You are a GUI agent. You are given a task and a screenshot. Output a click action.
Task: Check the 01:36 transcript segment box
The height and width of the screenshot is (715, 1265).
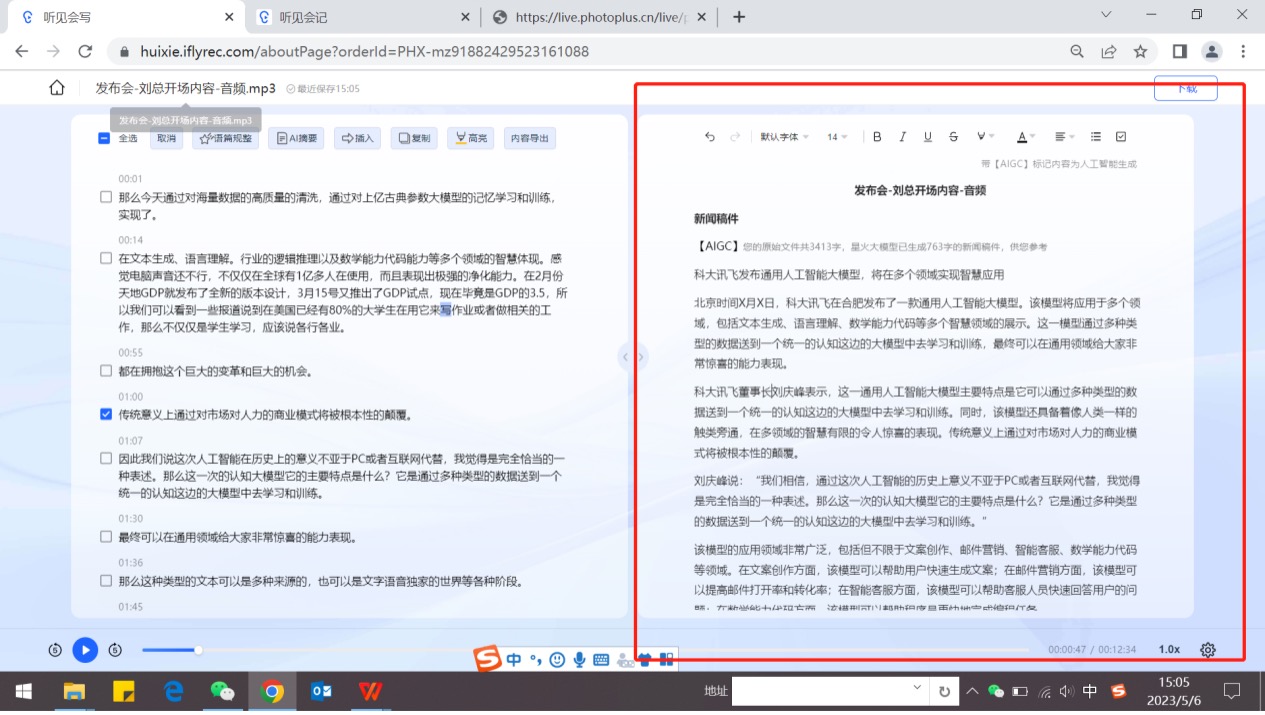pyautogui.click(x=106, y=580)
